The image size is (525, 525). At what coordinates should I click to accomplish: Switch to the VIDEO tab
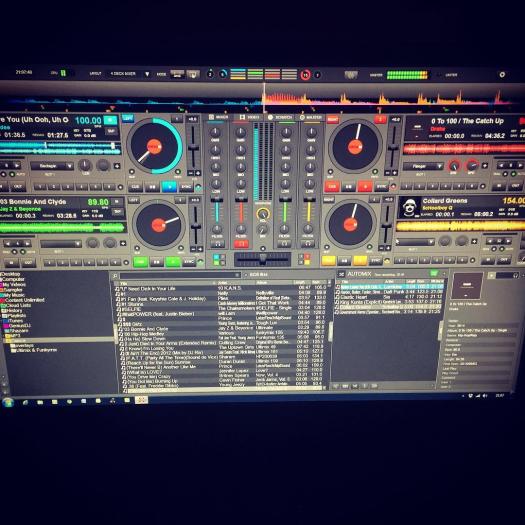(249, 117)
